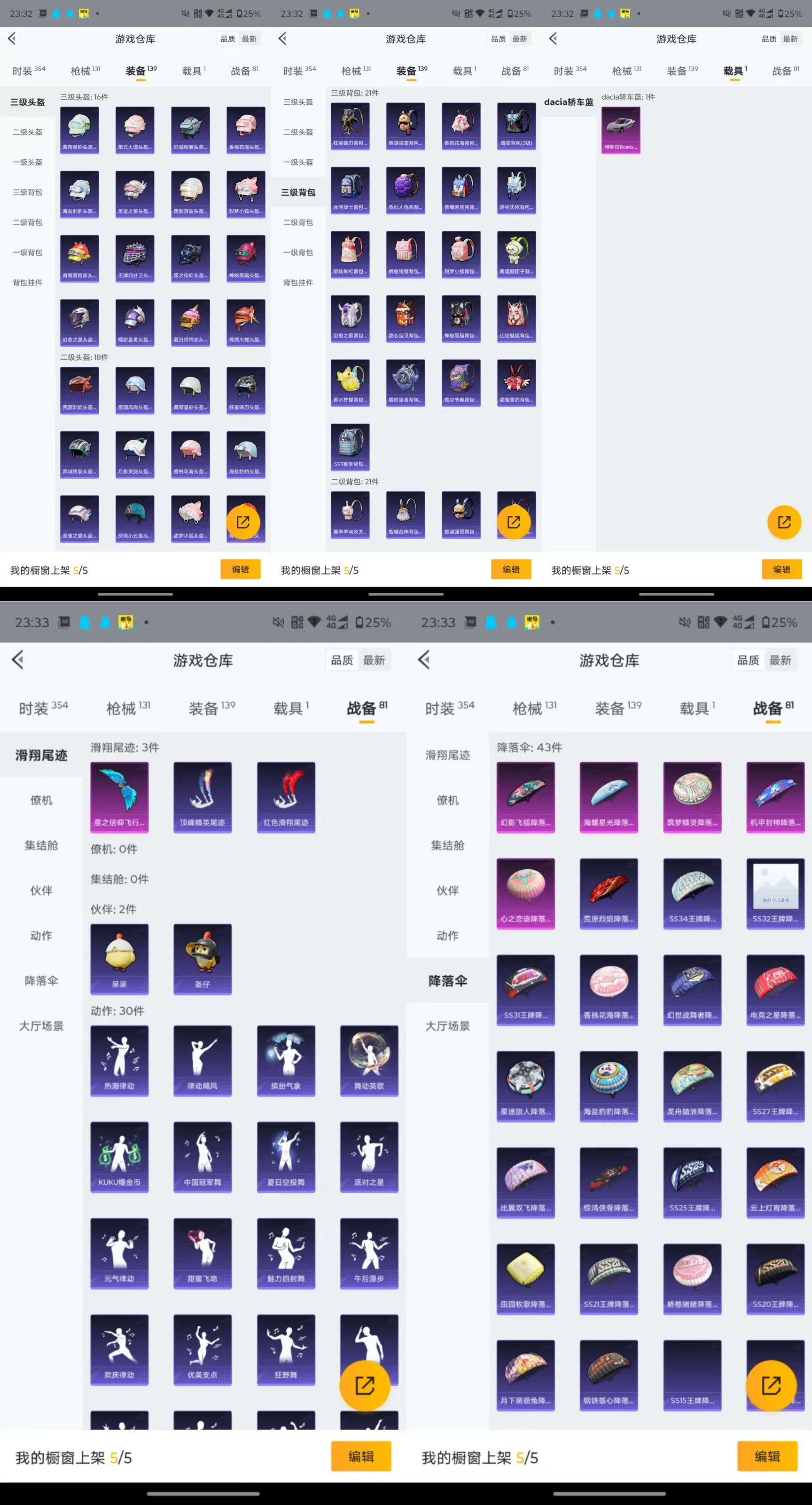Select the 呆呆 partner icon
This screenshot has width=812, height=1505.
click(x=120, y=959)
